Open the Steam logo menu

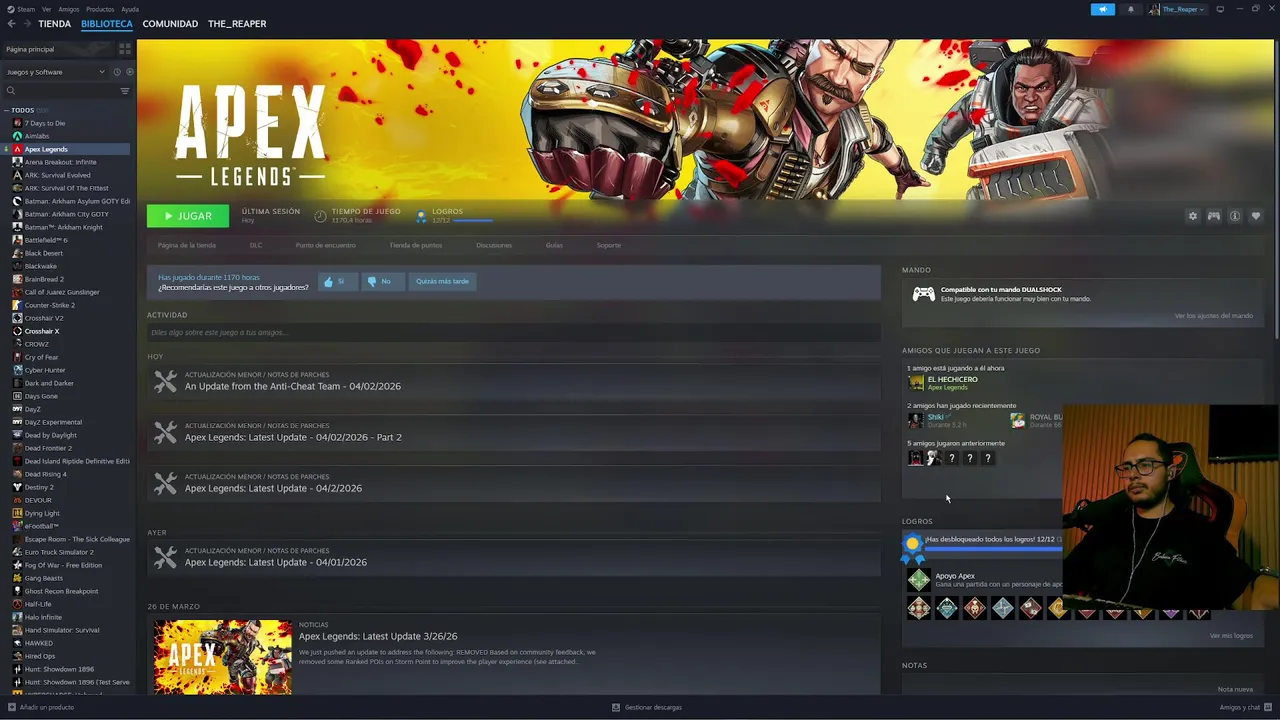tap(21, 9)
